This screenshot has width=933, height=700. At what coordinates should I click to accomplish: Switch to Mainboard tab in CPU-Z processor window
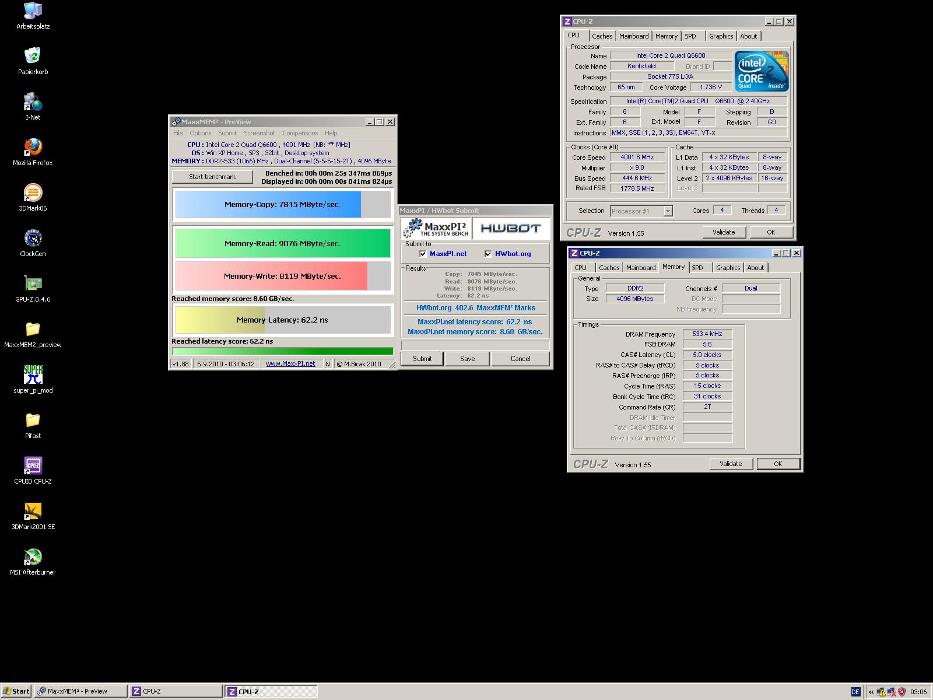click(x=634, y=36)
